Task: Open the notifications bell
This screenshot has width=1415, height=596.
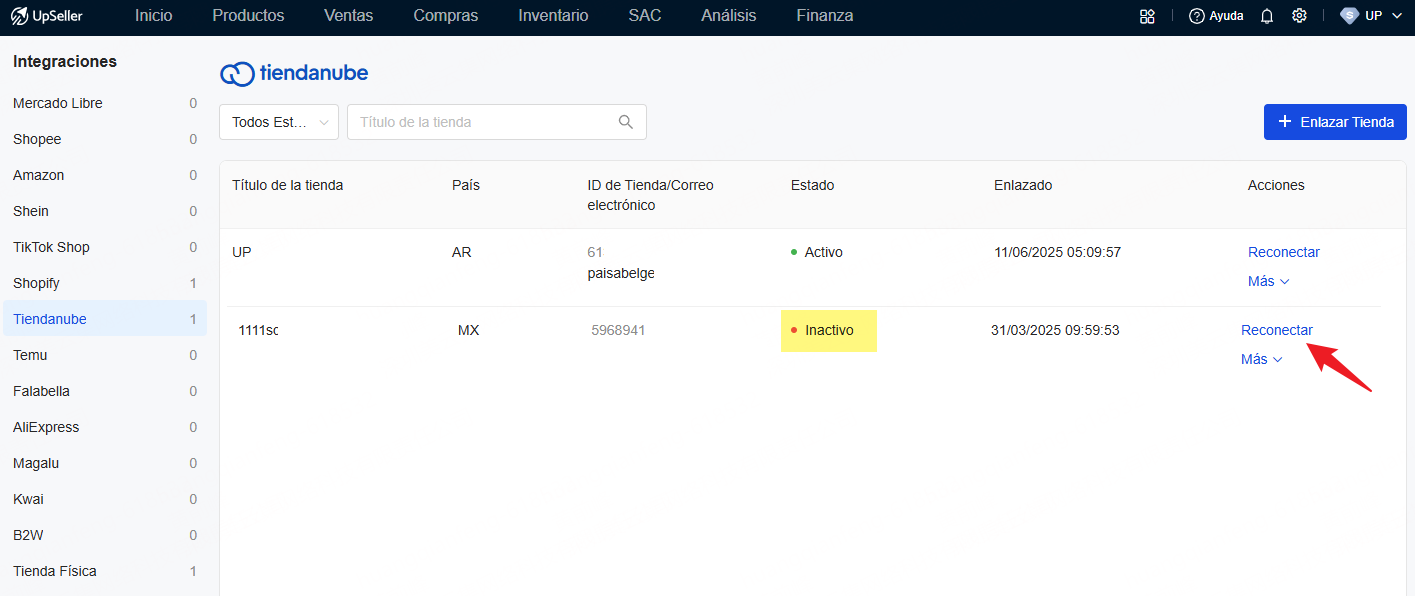Action: click(1267, 16)
